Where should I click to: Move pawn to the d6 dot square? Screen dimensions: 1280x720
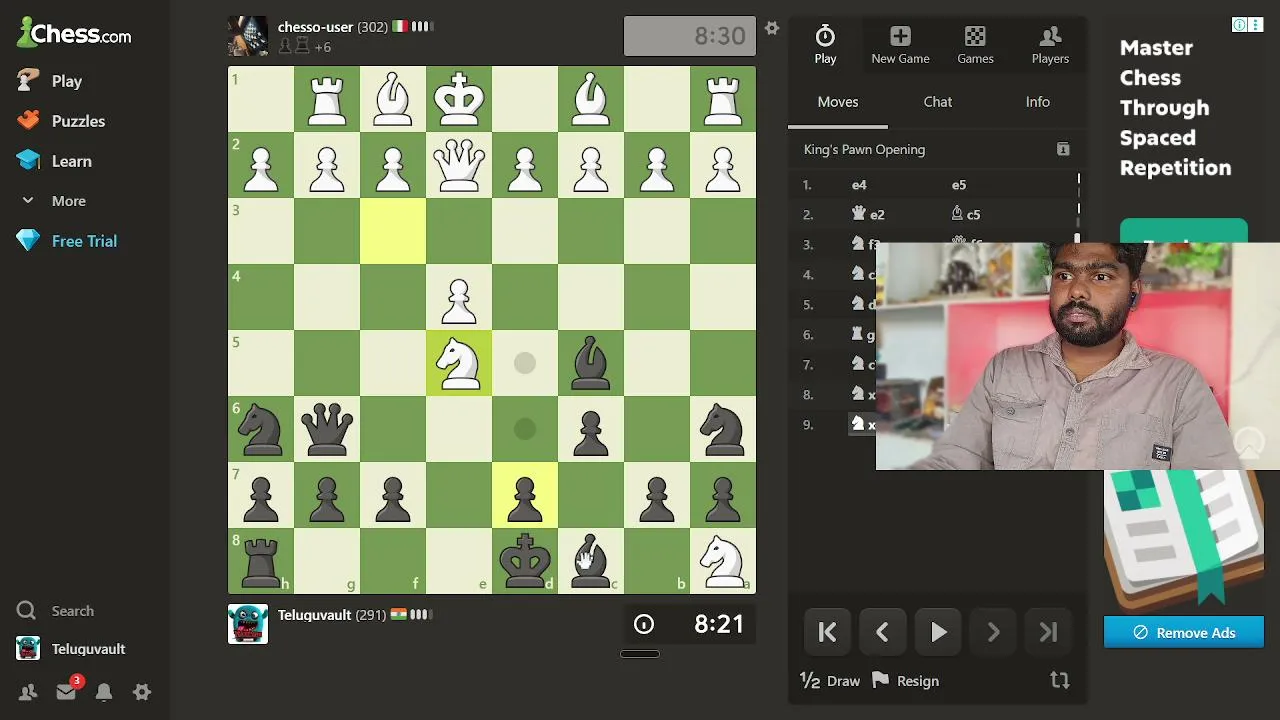pos(525,429)
